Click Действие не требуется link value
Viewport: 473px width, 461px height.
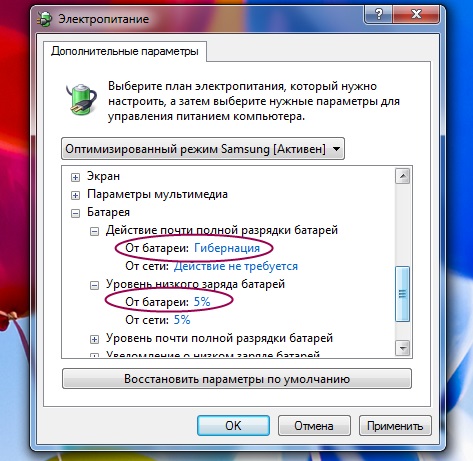pyautogui.click(x=236, y=266)
